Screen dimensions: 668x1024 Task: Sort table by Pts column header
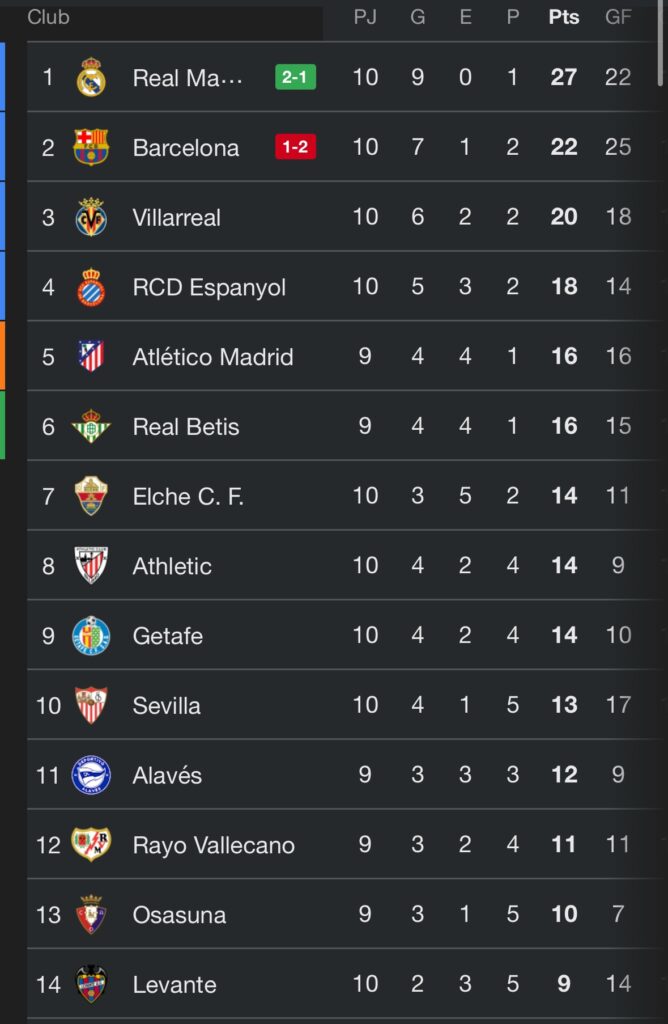click(564, 17)
